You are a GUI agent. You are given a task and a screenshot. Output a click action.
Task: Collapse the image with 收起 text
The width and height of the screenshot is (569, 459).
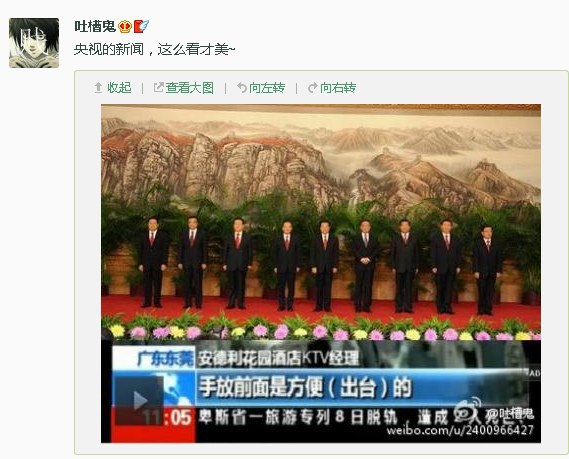119,87
